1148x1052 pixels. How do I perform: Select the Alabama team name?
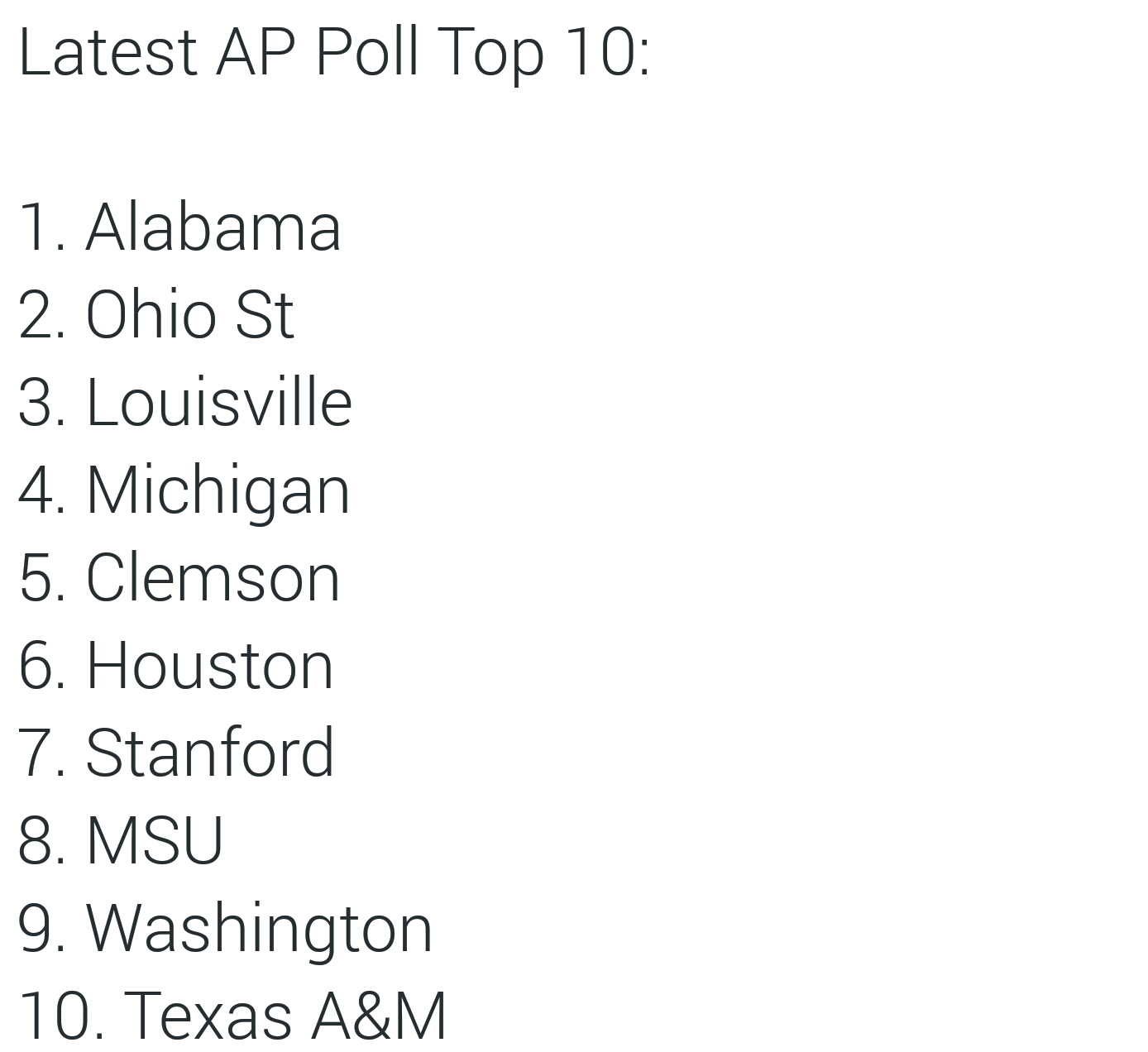click(213, 227)
